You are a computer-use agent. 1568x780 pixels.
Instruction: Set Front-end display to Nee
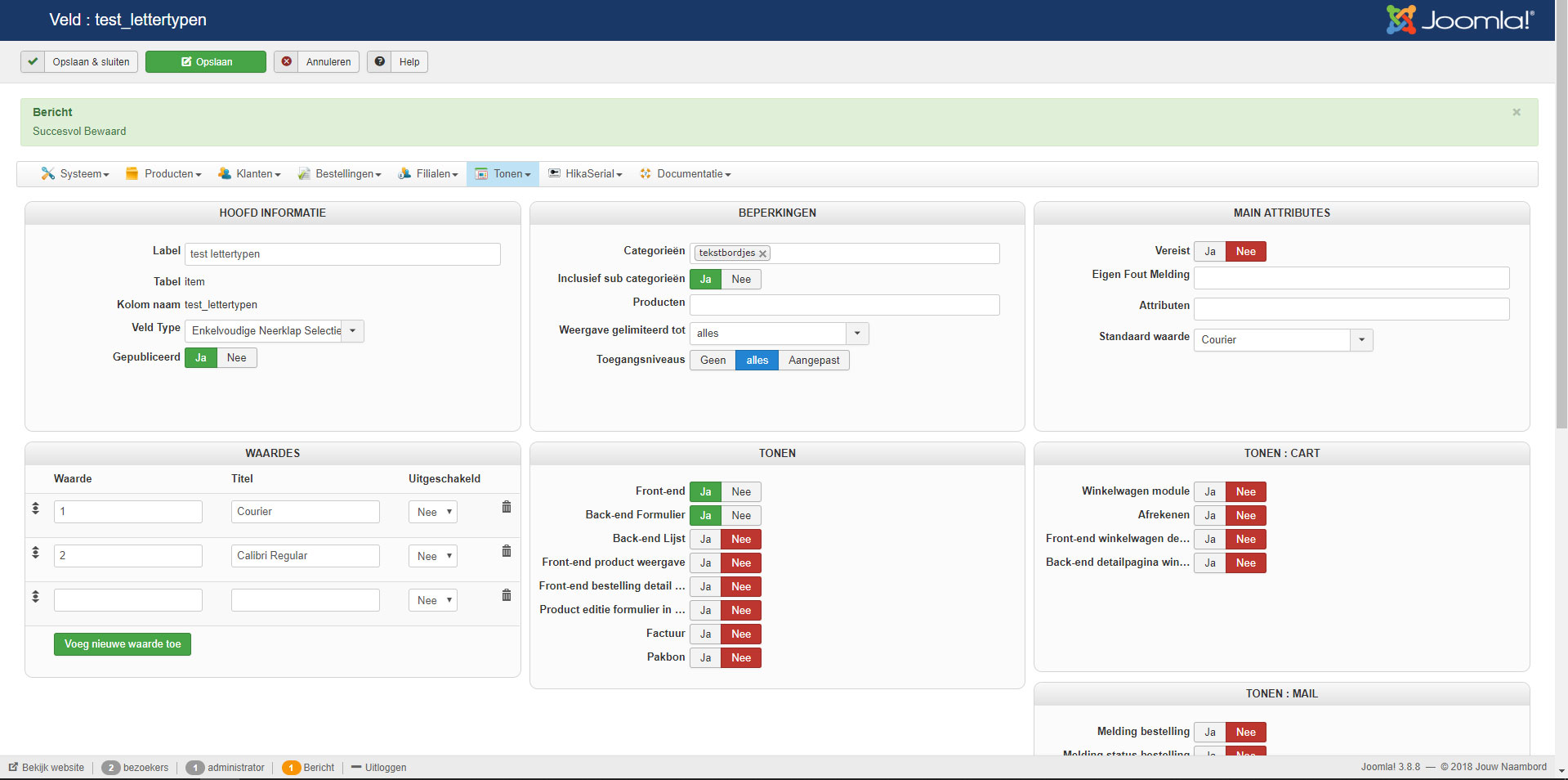(x=741, y=491)
